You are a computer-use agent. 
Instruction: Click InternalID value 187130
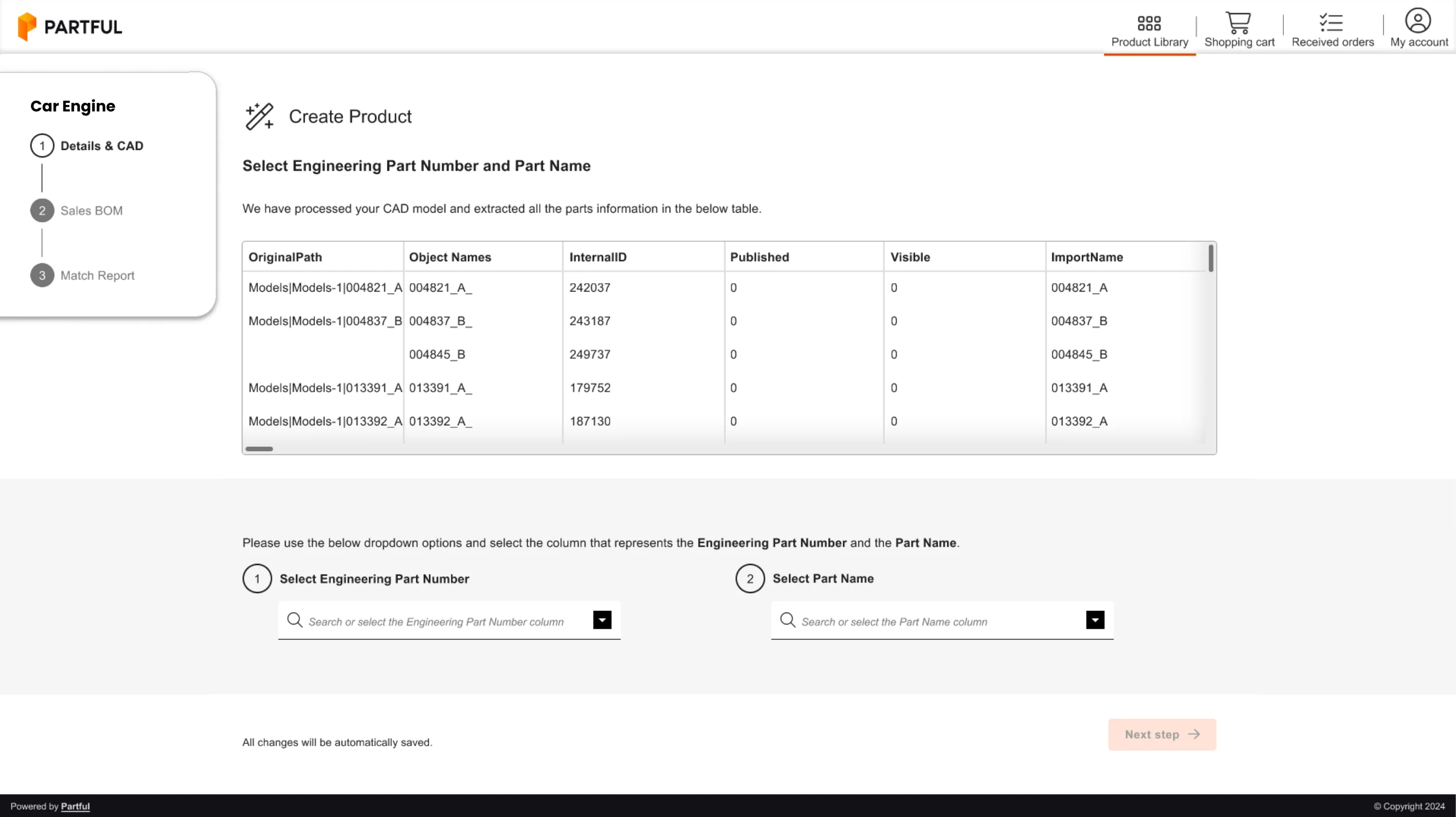(589, 421)
